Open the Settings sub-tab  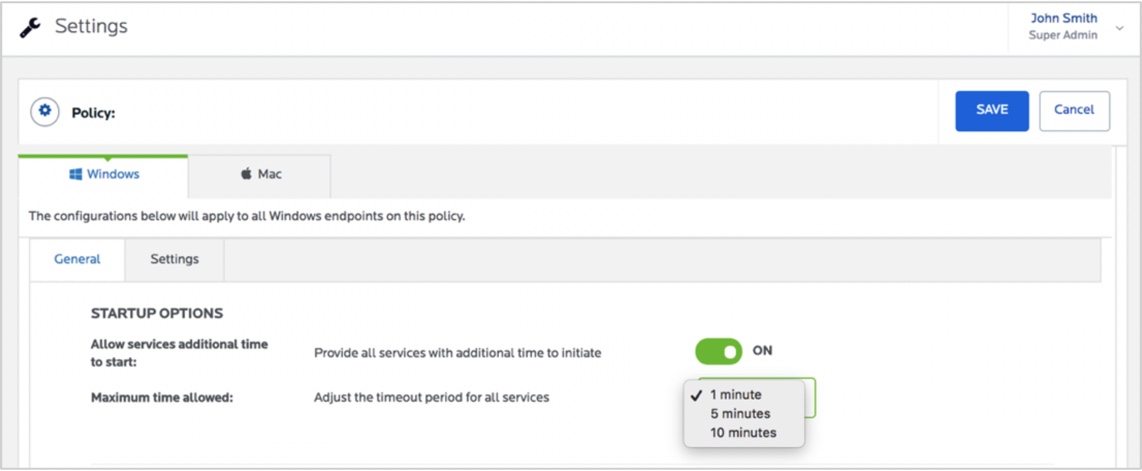point(174,259)
